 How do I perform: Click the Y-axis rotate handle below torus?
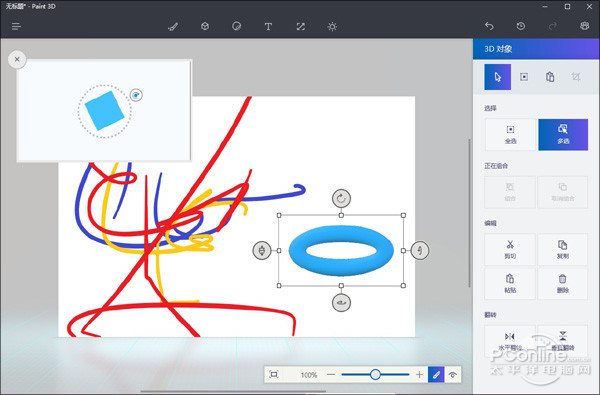pos(341,303)
